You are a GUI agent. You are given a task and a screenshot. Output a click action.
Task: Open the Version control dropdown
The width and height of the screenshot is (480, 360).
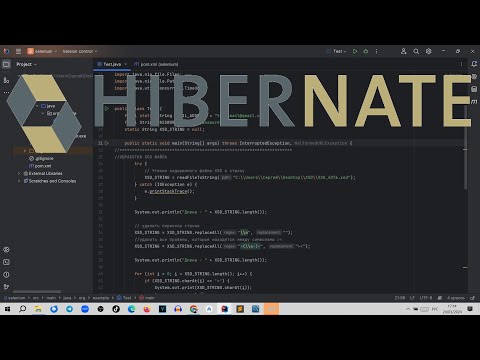pyautogui.click(x=80, y=51)
